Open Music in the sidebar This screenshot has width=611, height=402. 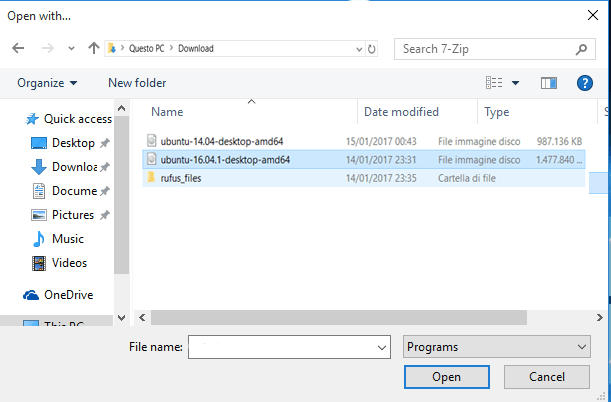pyautogui.click(x=58, y=239)
